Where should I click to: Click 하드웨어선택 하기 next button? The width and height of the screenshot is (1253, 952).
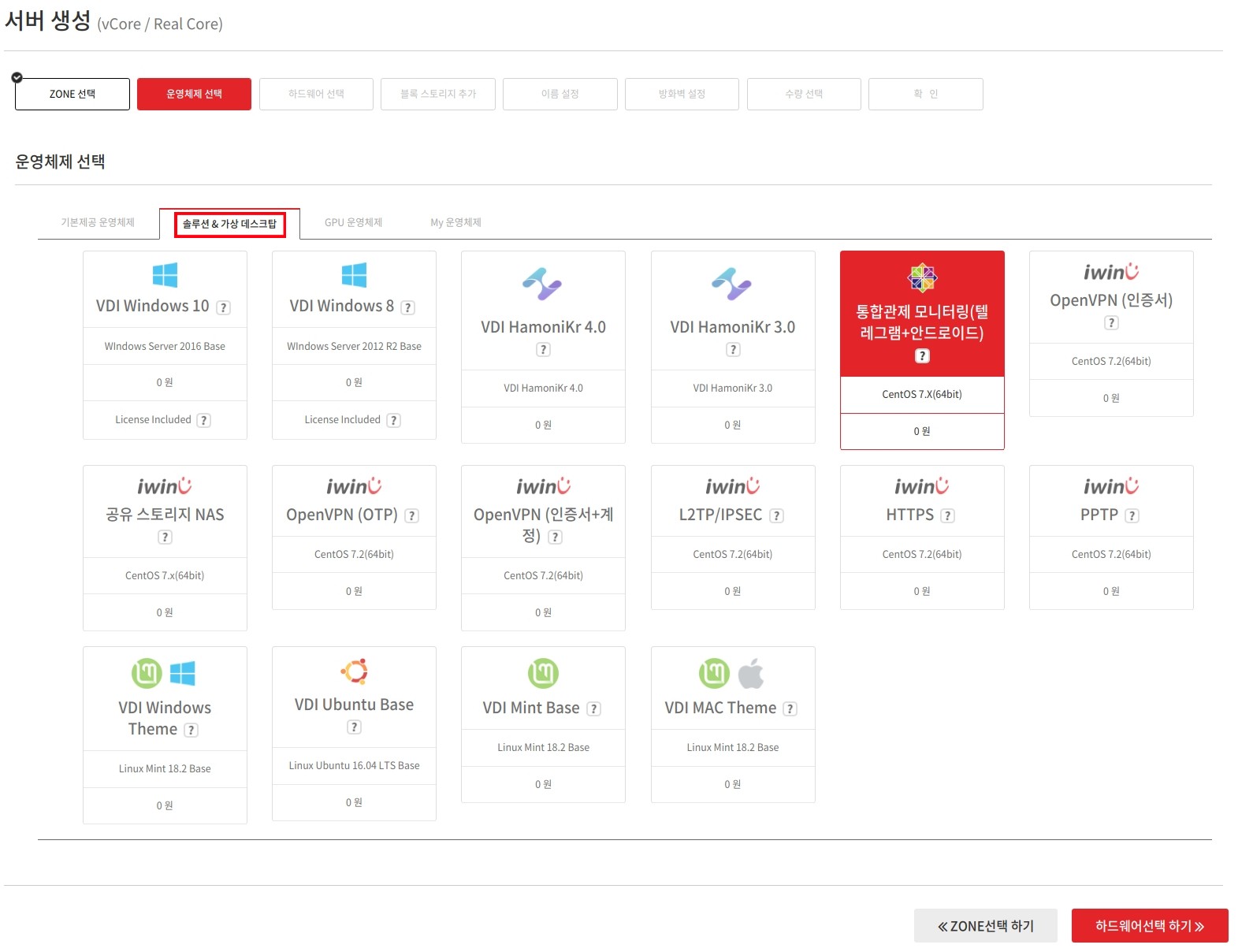tap(1150, 926)
